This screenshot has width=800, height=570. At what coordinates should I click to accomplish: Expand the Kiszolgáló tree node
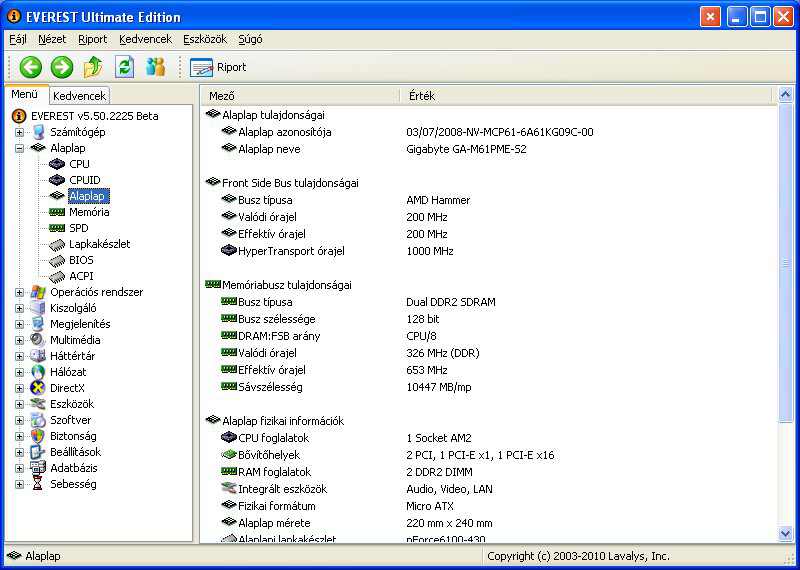[19, 308]
